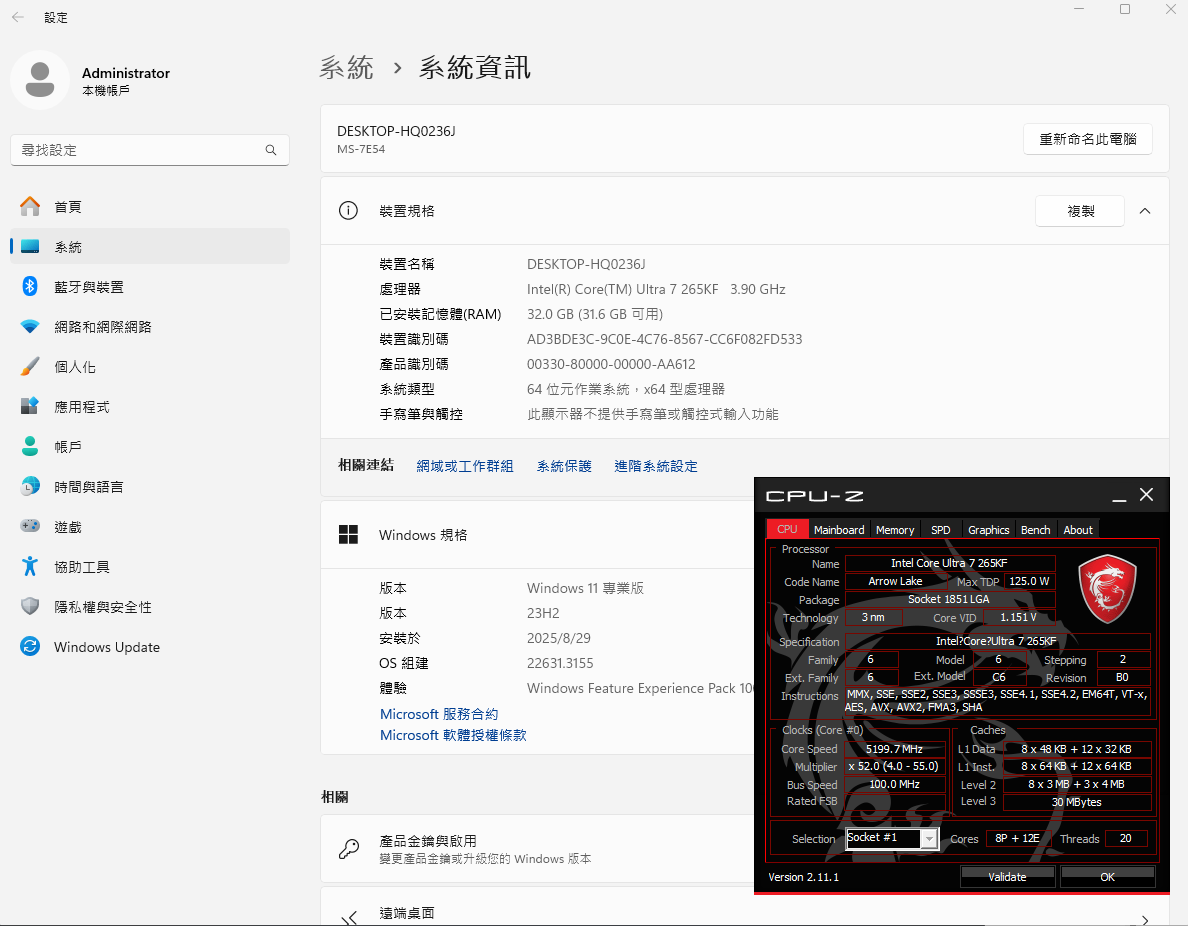Image resolution: width=1188 pixels, height=926 pixels.
Task: Click the 裝置規格 info icon
Action: click(x=348, y=211)
